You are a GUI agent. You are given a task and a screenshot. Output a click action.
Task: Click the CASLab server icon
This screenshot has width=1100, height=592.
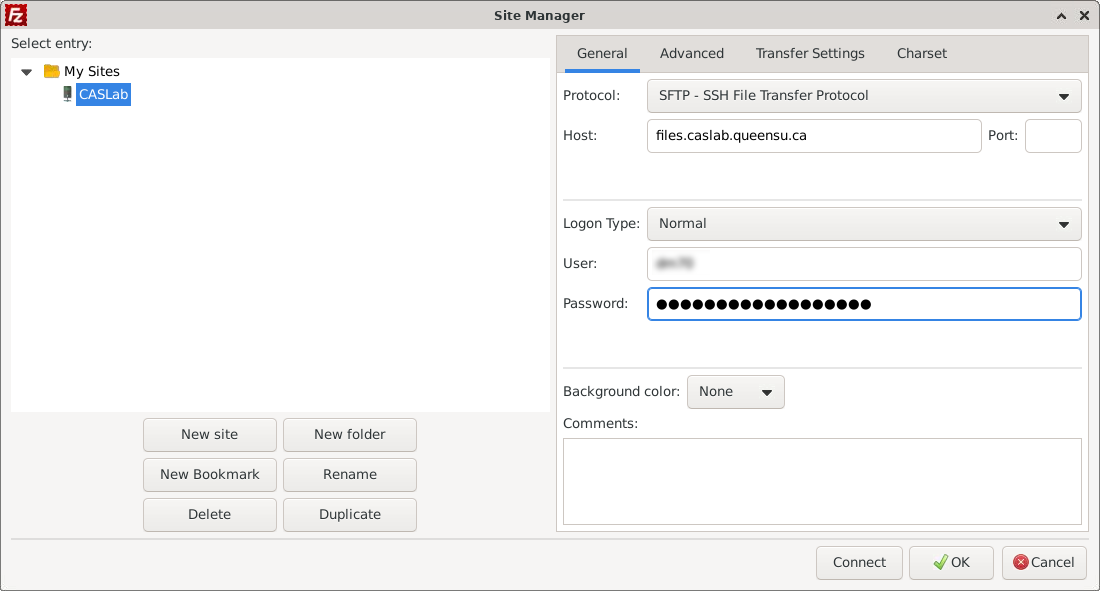pos(67,94)
